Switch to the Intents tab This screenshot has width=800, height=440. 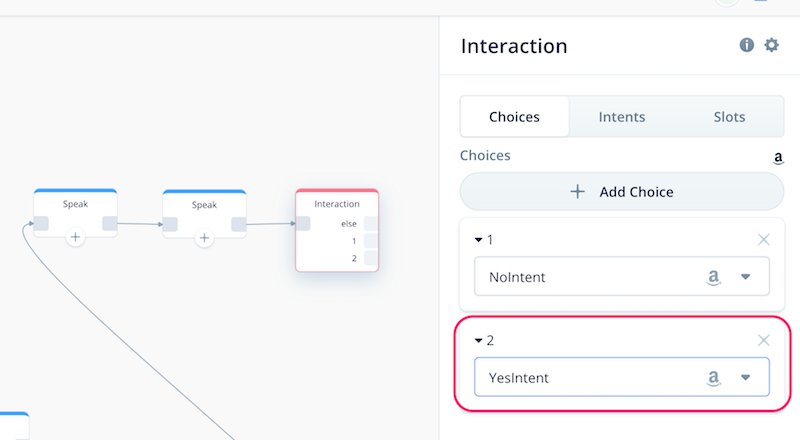pyautogui.click(x=621, y=117)
